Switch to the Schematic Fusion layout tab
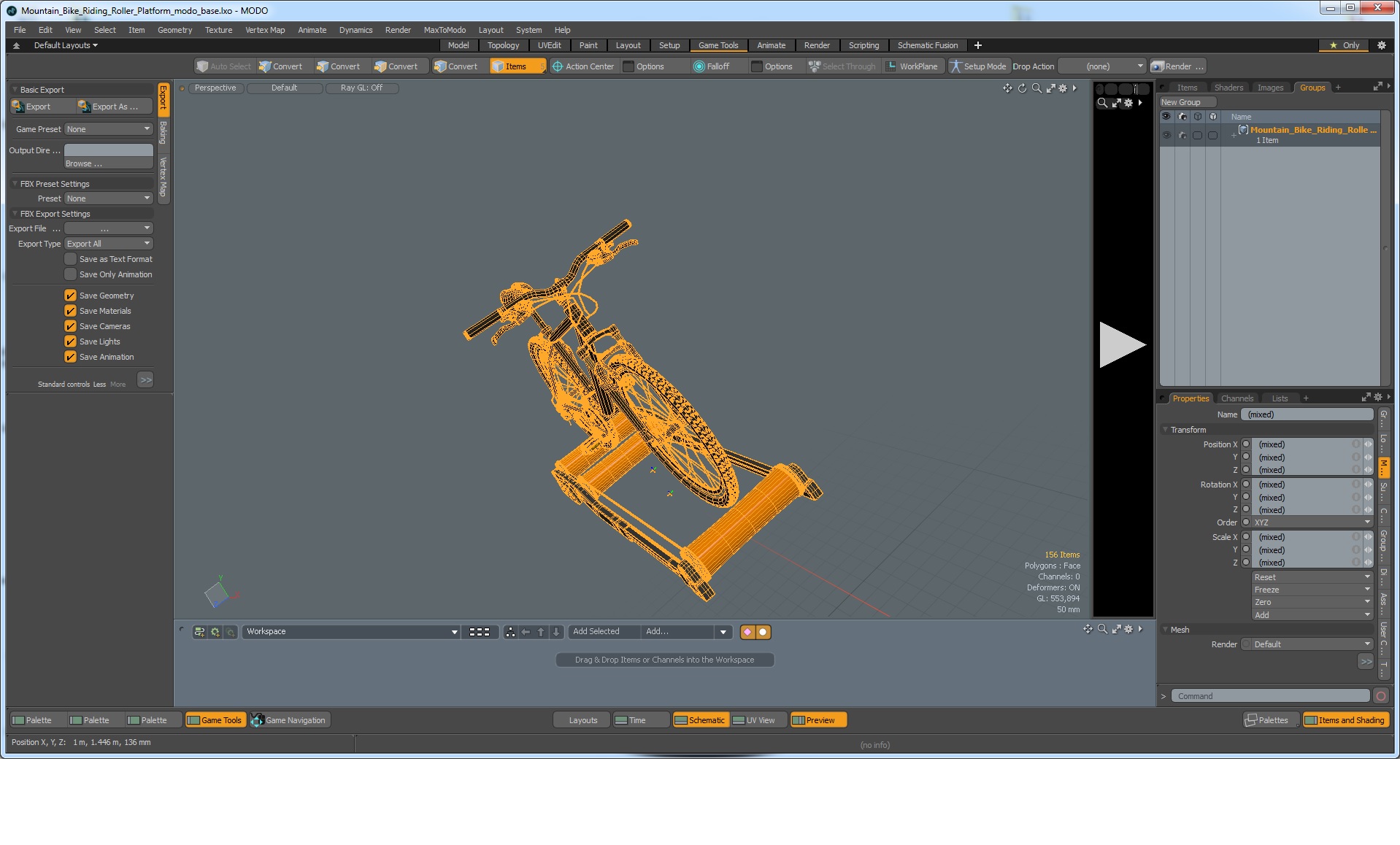The image size is (1400, 845). pyautogui.click(x=927, y=45)
